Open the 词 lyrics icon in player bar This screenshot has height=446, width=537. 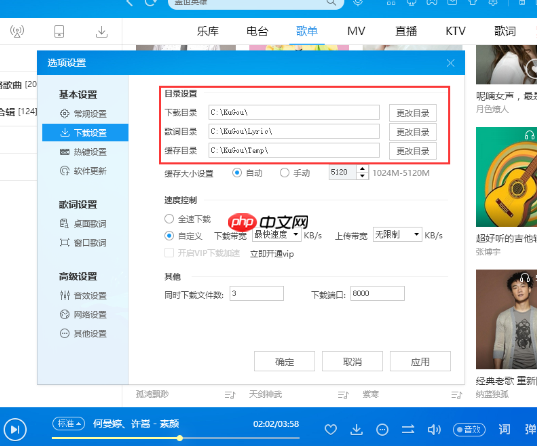coord(504,429)
